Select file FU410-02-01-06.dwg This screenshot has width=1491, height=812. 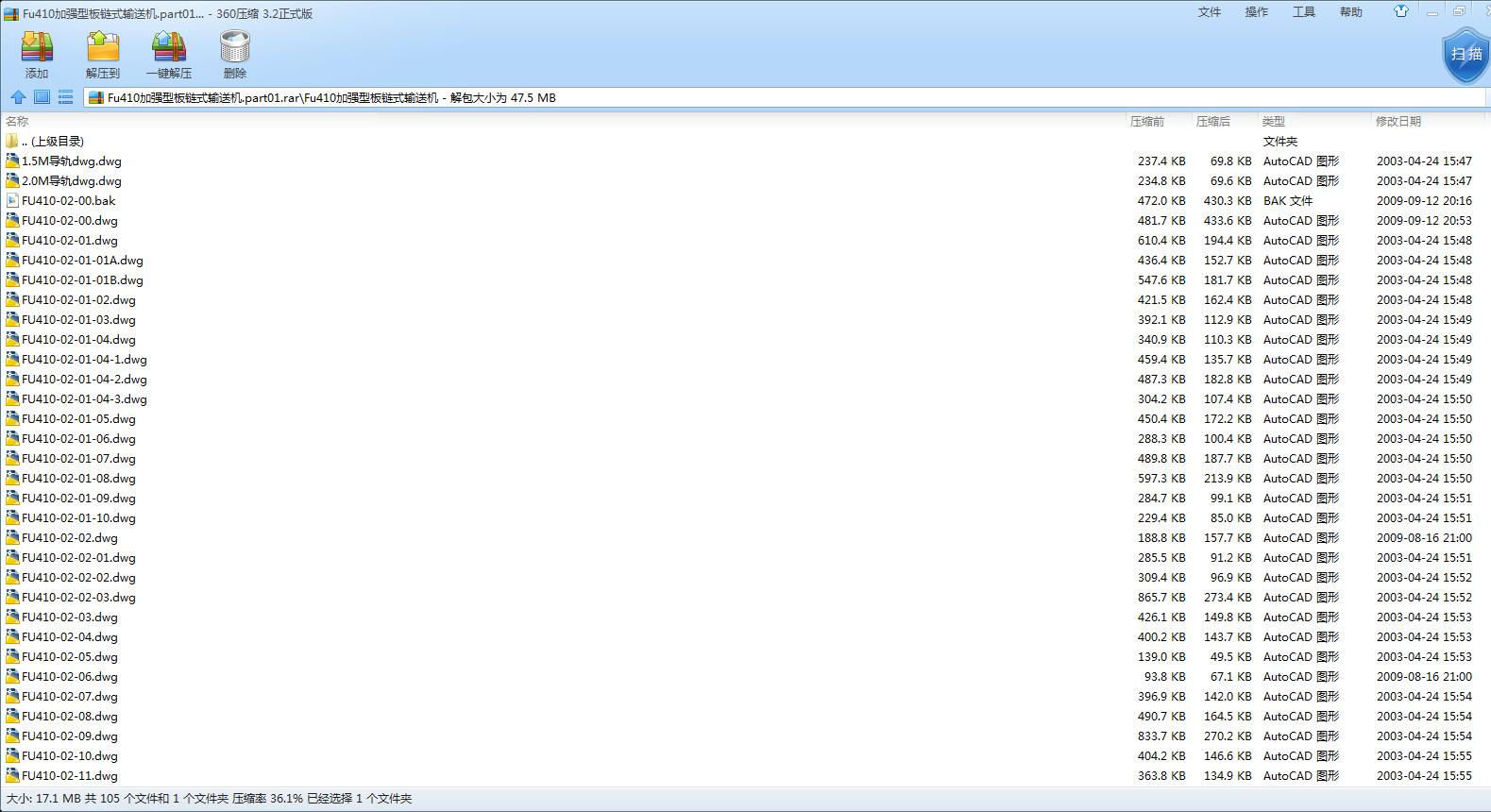click(x=78, y=439)
